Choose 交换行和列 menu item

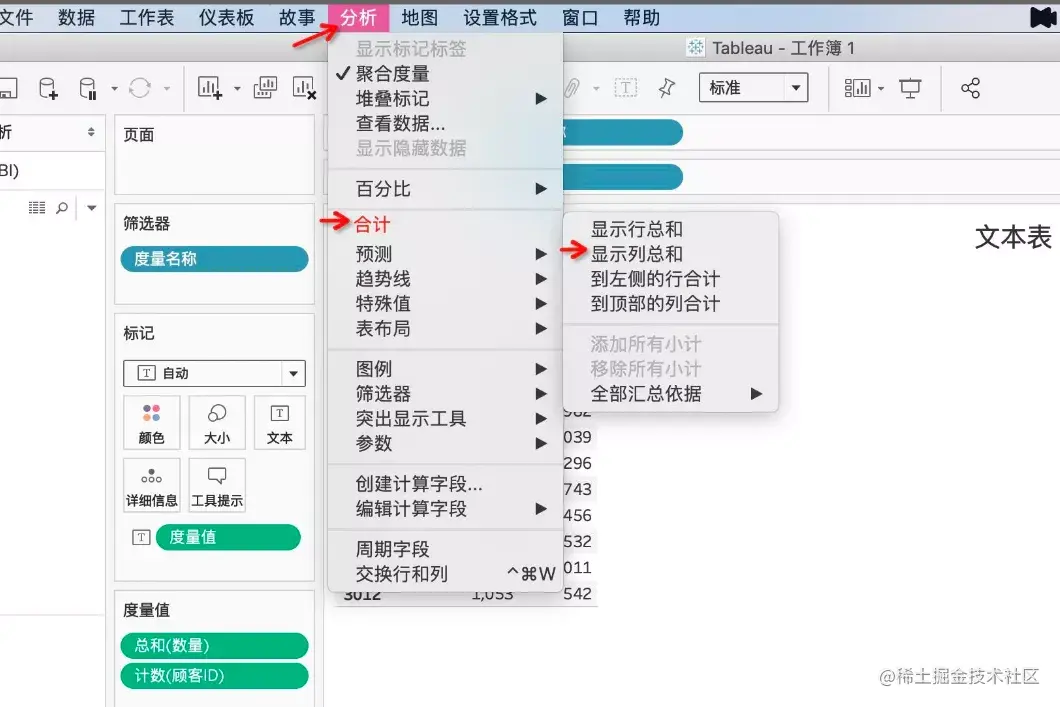(445, 574)
